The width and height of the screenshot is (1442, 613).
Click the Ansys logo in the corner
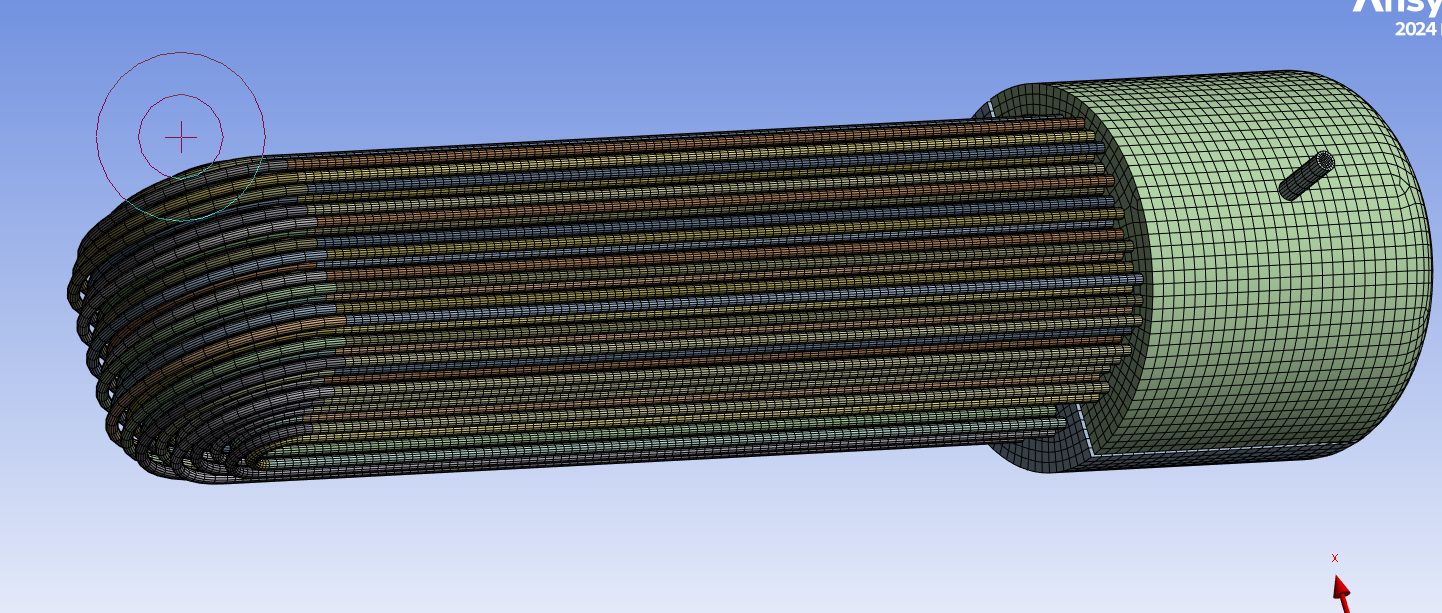click(1396, 6)
